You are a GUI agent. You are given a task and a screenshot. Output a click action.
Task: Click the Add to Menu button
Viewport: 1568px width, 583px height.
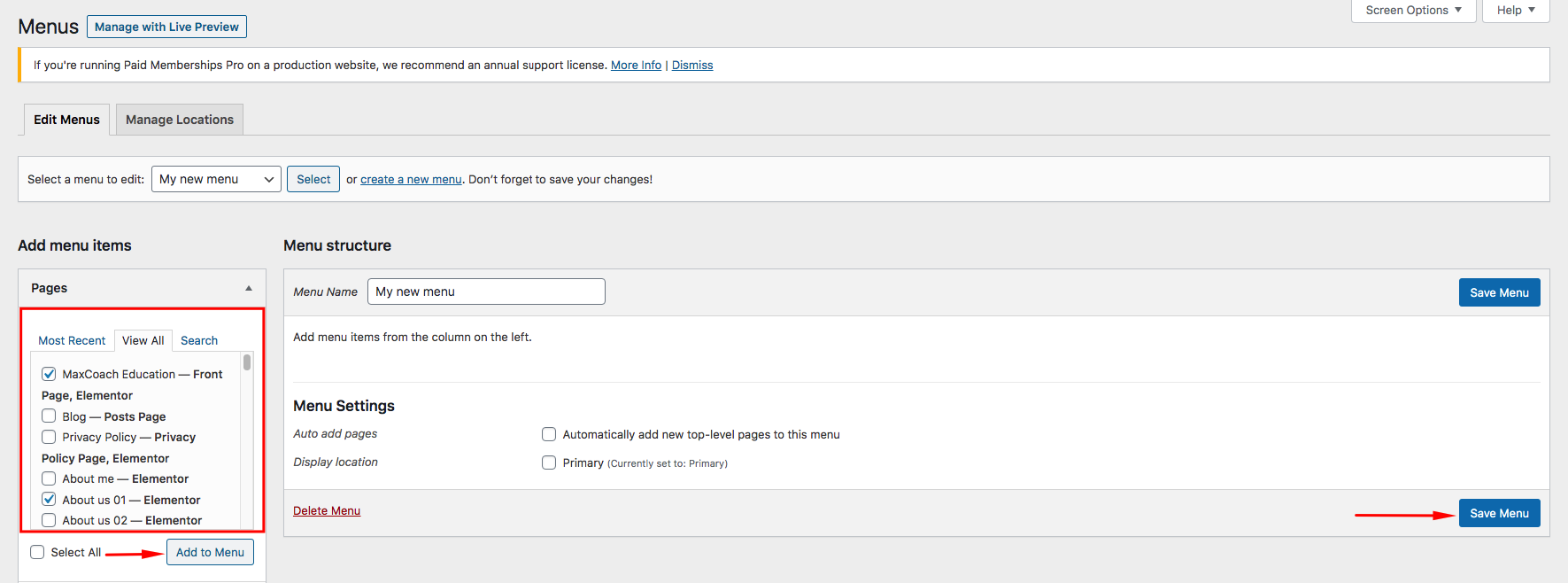[210, 552]
